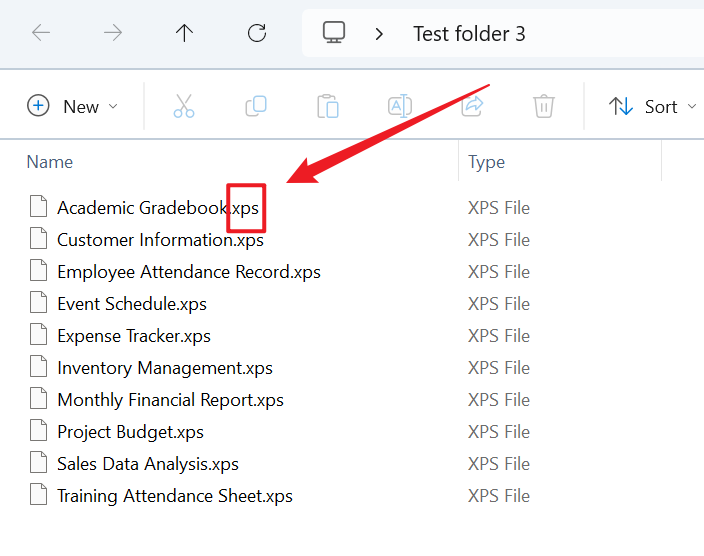
Task: Go up one folder level
Action: click(184, 33)
